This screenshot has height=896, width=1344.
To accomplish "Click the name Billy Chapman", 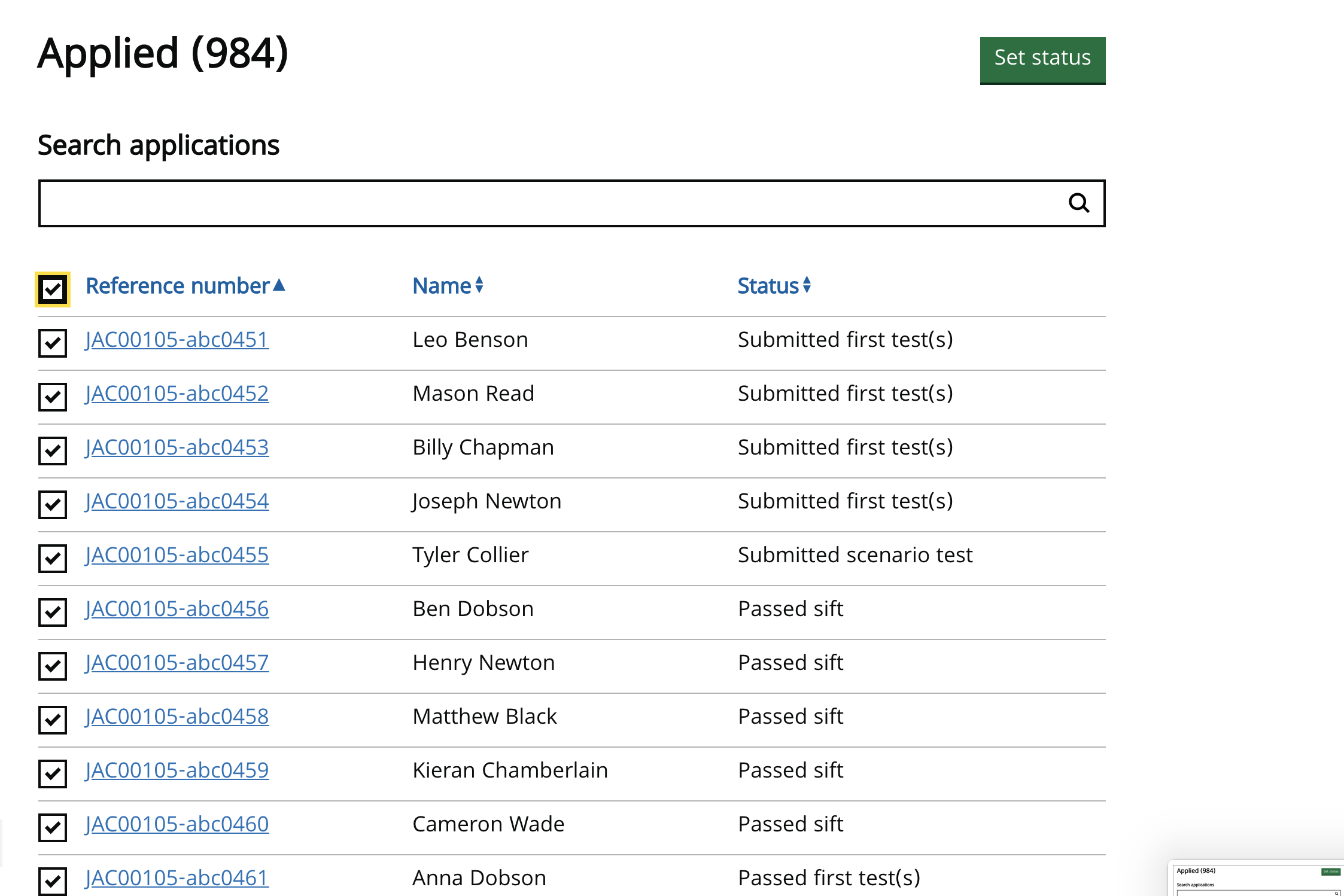I will pos(484,447).
